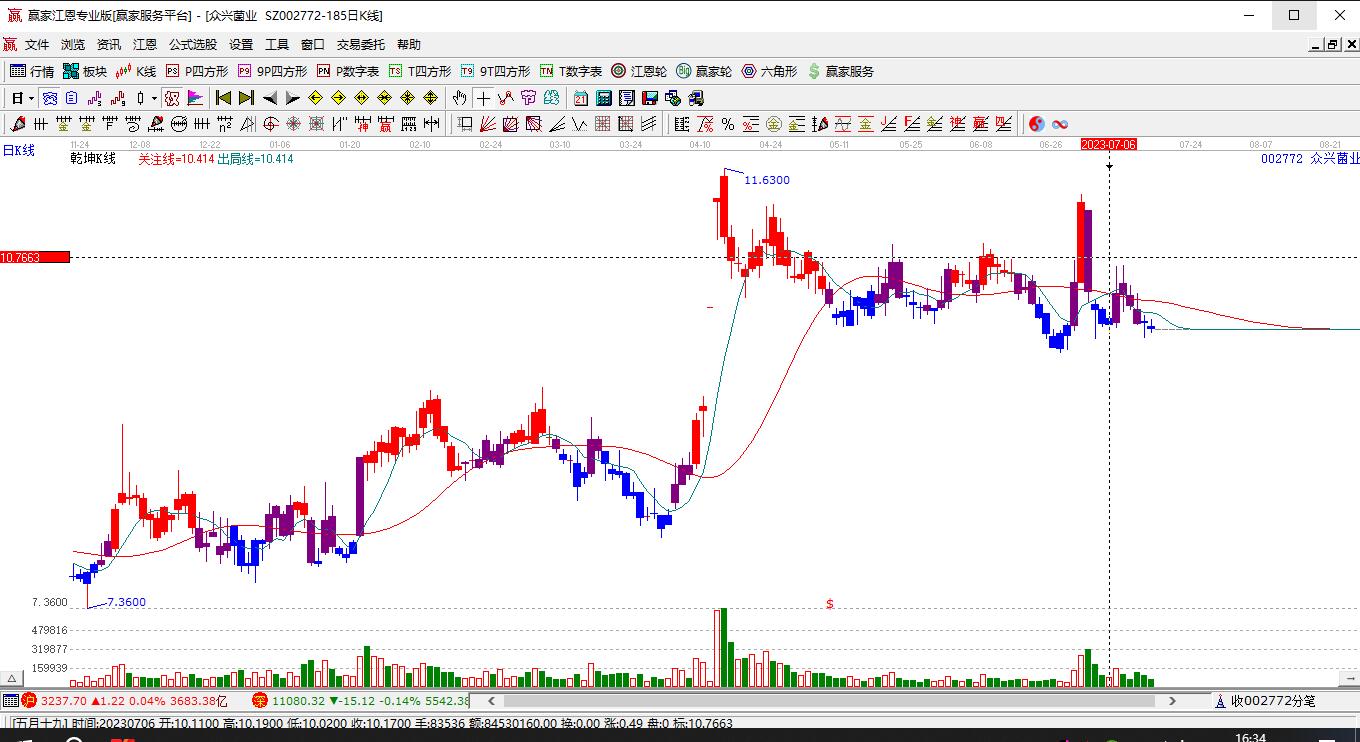Select the four-way diamond arrow tool
1360x742 pixels.
430,98
